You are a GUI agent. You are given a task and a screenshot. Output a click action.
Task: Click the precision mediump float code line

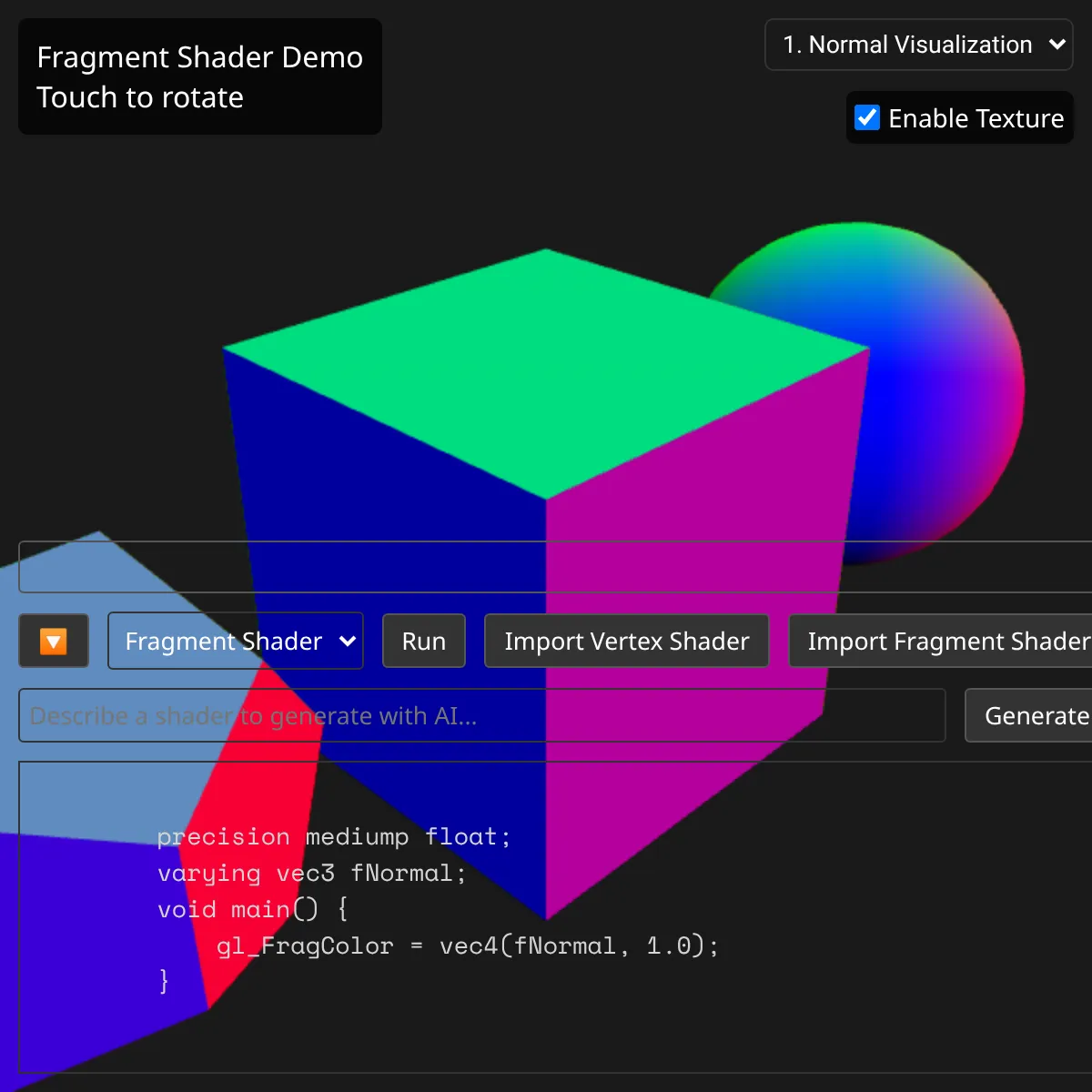pyautogui.click(x=333, y=837)
